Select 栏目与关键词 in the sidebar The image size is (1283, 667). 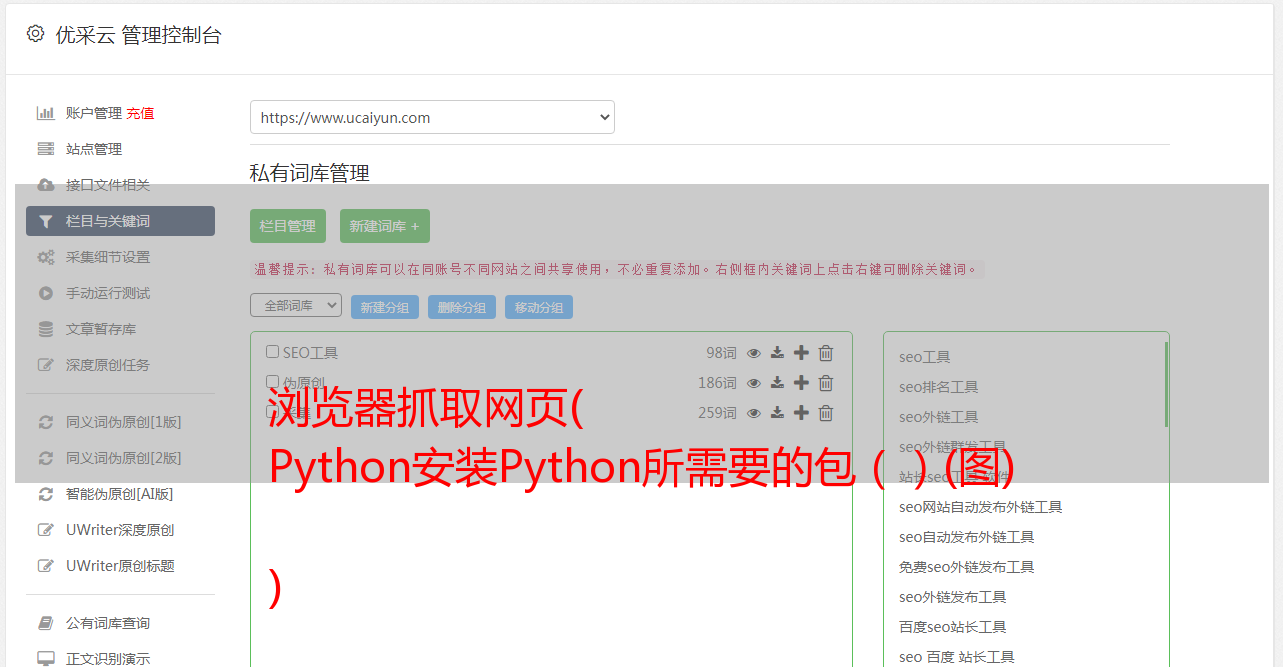tap(120, 221)
